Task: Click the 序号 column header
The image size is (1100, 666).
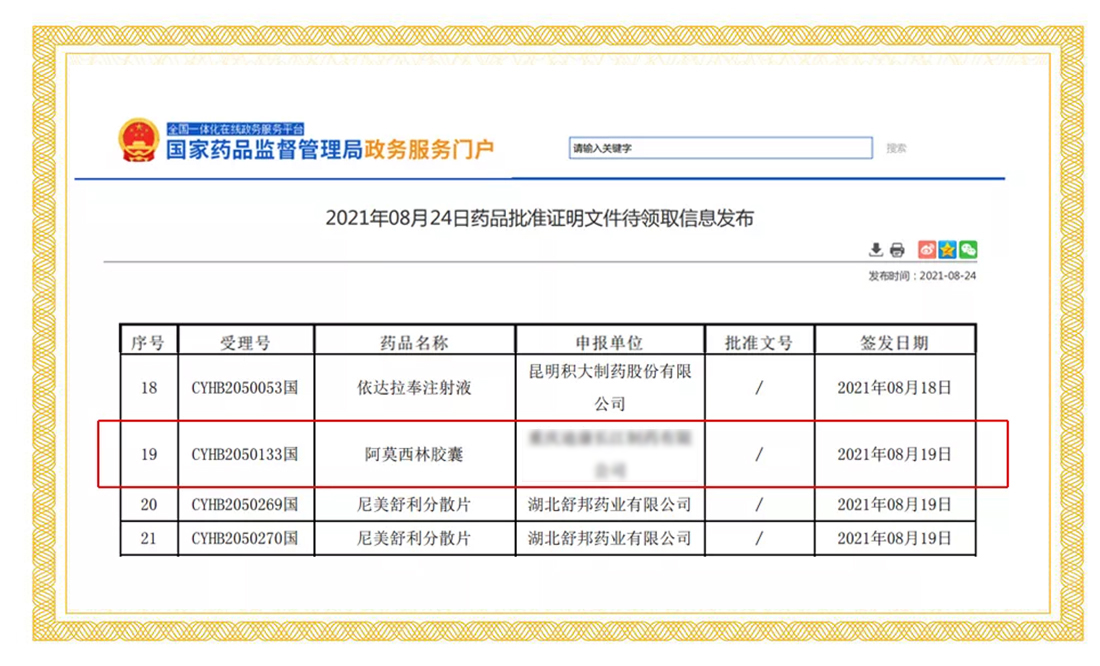Action: click(148, 342)
